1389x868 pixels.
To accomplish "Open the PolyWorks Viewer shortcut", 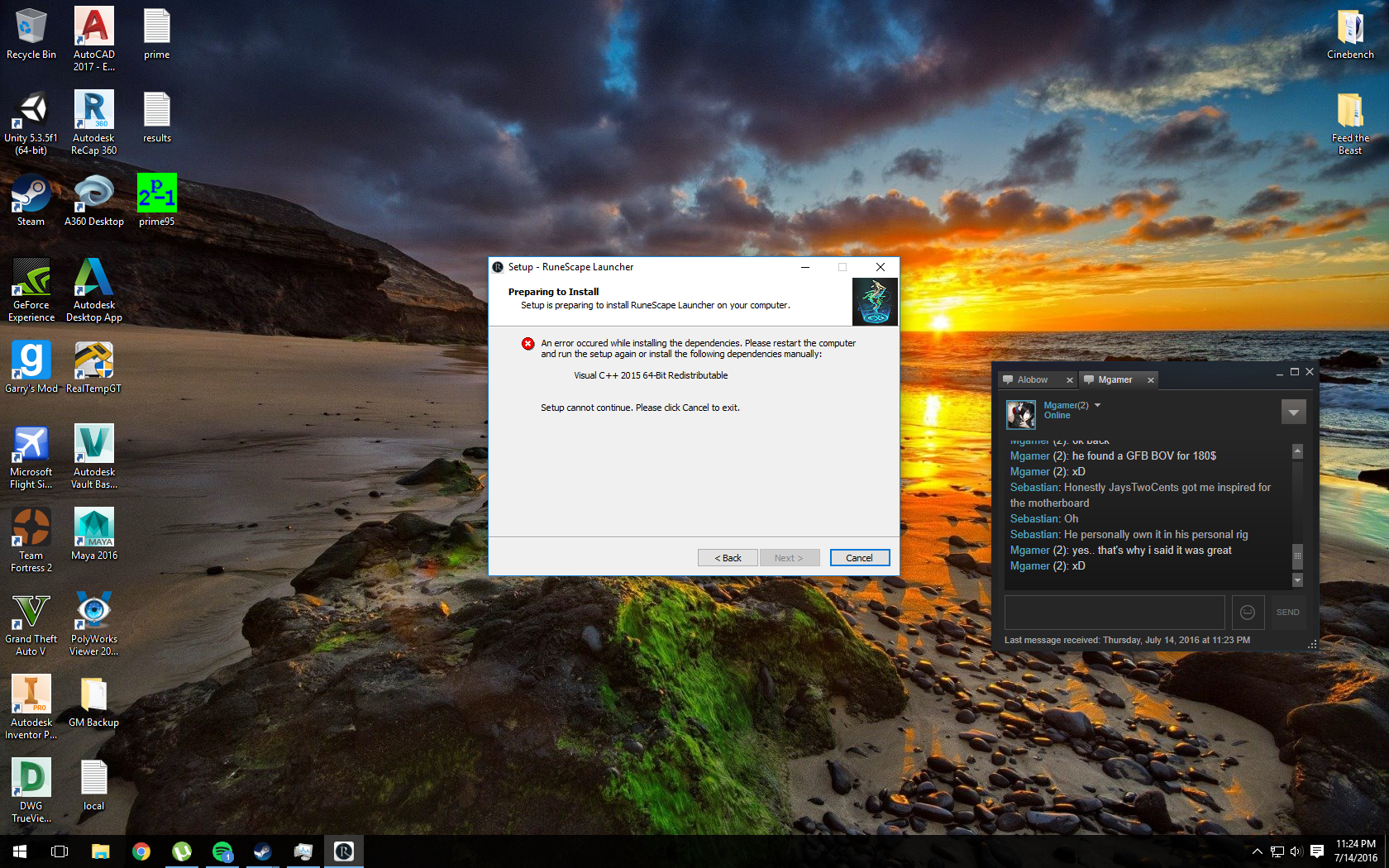I will coord(94,624).
